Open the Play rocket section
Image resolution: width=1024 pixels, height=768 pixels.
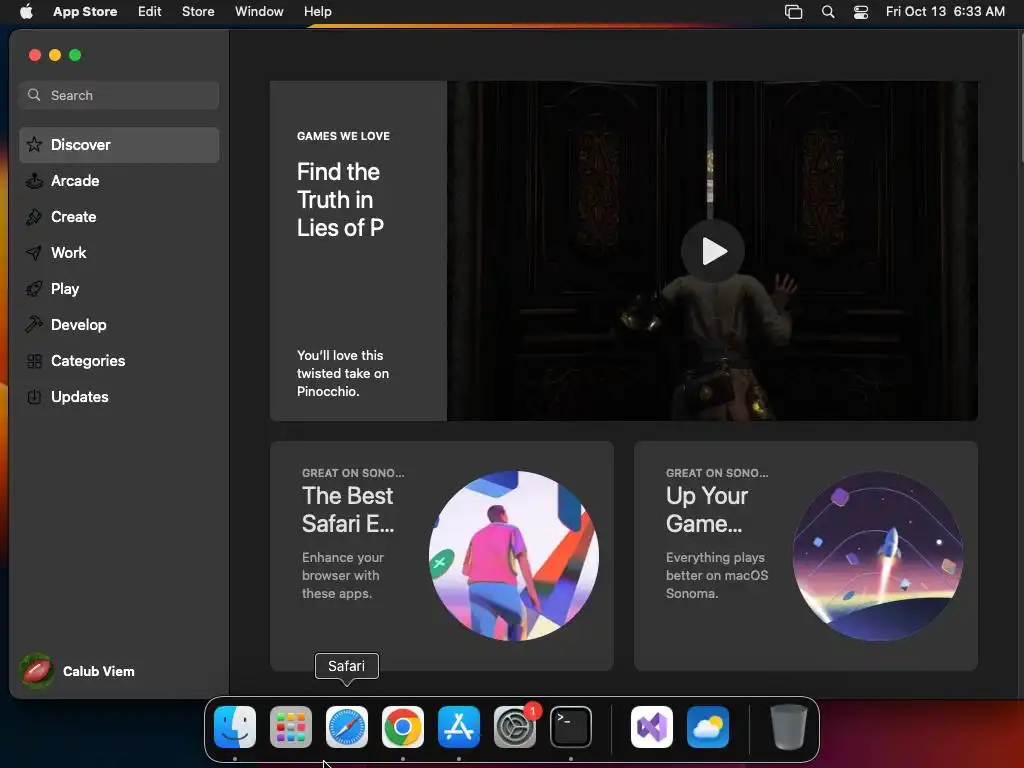click(x=119, y=289)
